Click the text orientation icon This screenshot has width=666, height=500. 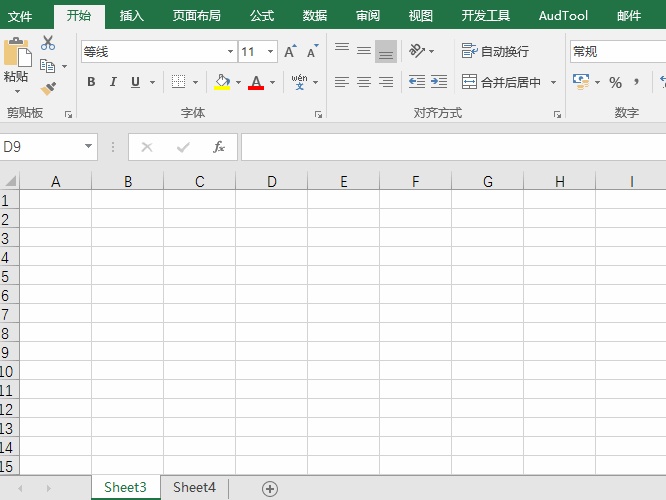point(417,51)
